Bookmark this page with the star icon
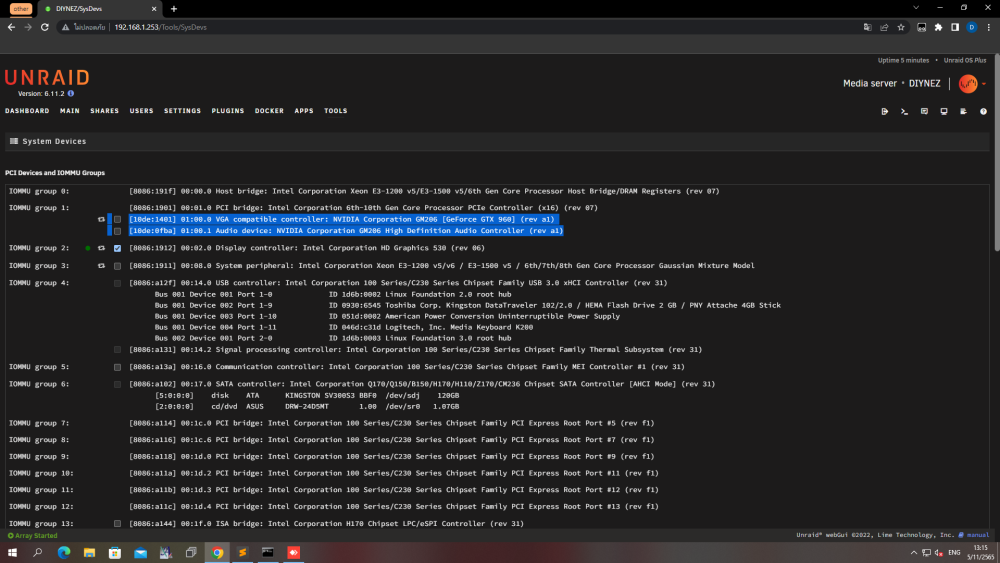The height and width of the screenshot is (563, 1000). pos(901,27)
